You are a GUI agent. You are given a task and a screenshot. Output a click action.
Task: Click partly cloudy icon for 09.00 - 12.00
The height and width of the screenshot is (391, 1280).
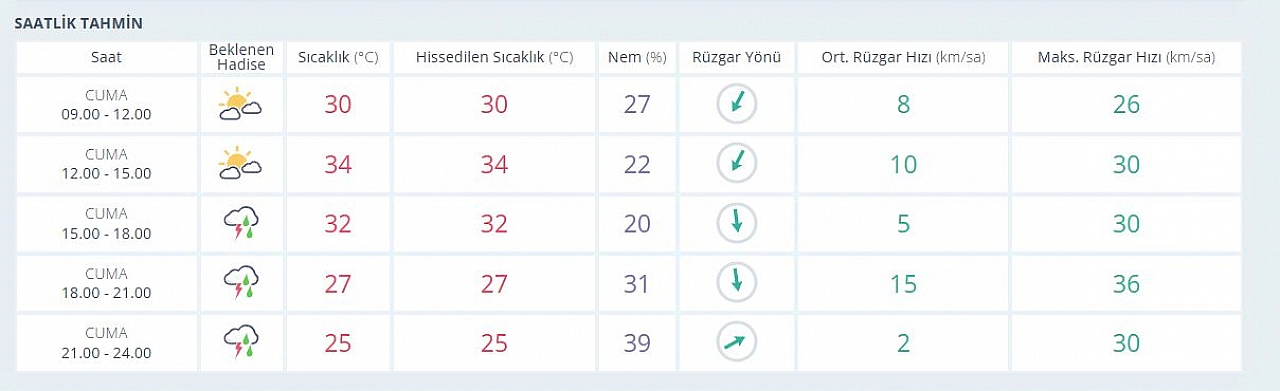[240, 104]
